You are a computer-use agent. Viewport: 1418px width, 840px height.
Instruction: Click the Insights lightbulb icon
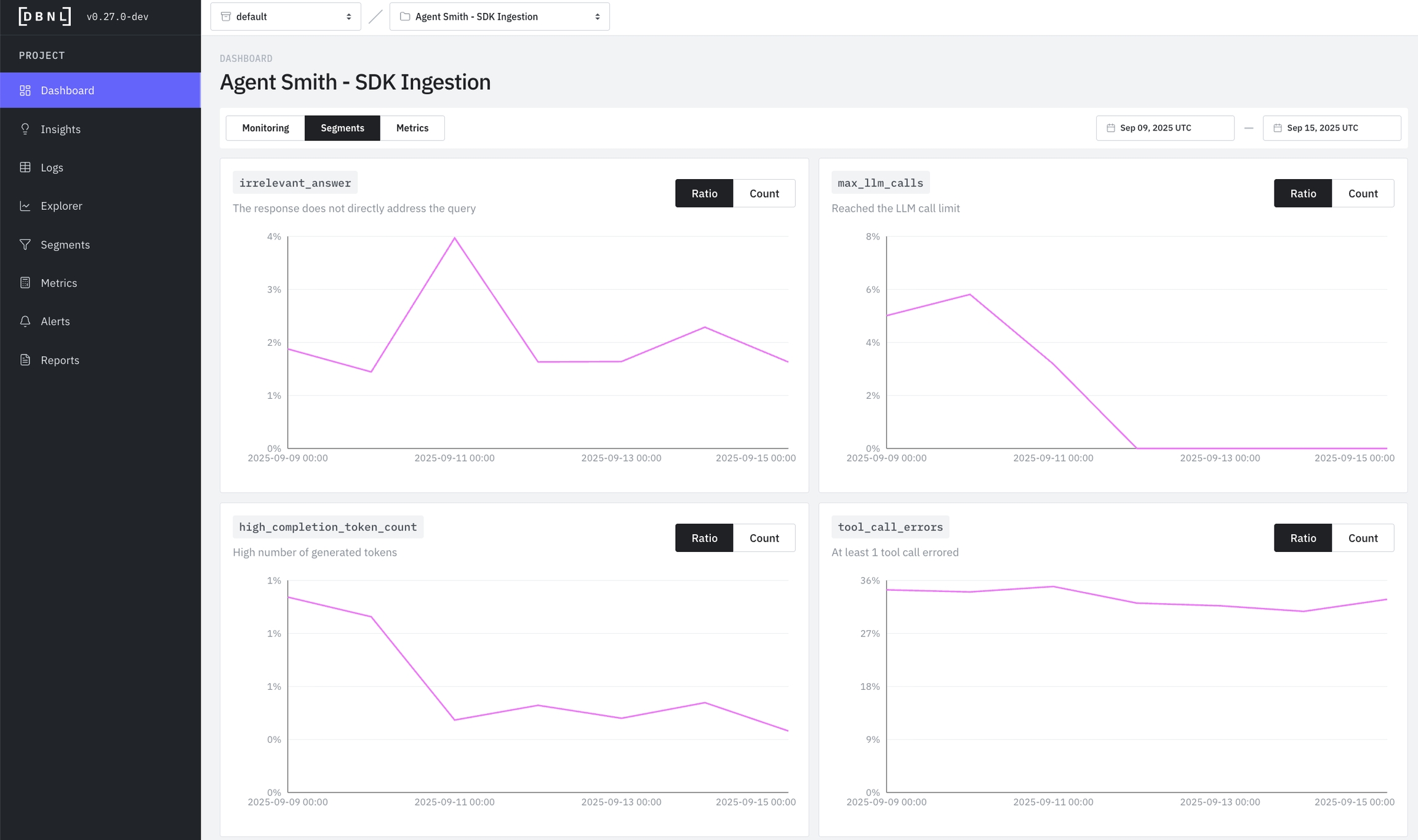pos(25,129)
